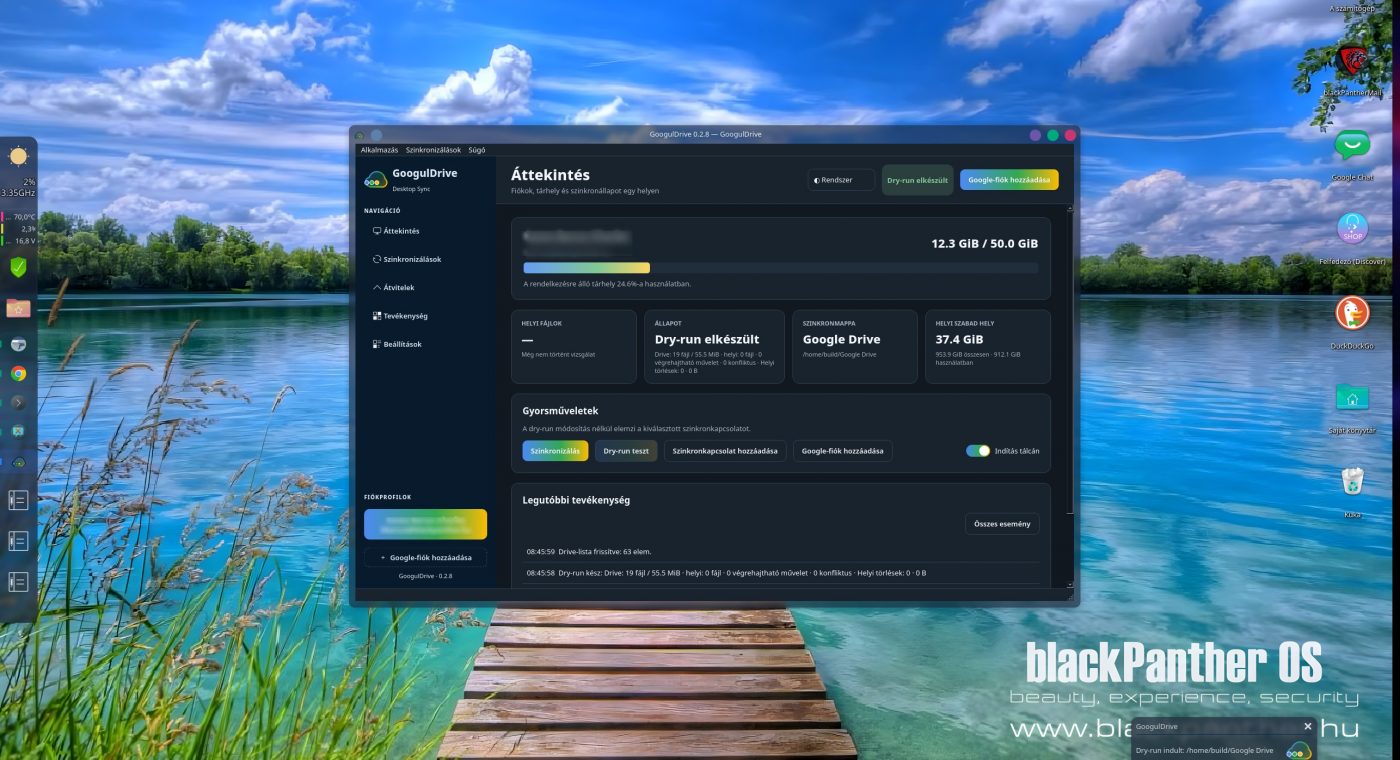Click the Dry-run elkészült status button in header
1400x760 pixels.
(x=917, y=180)
